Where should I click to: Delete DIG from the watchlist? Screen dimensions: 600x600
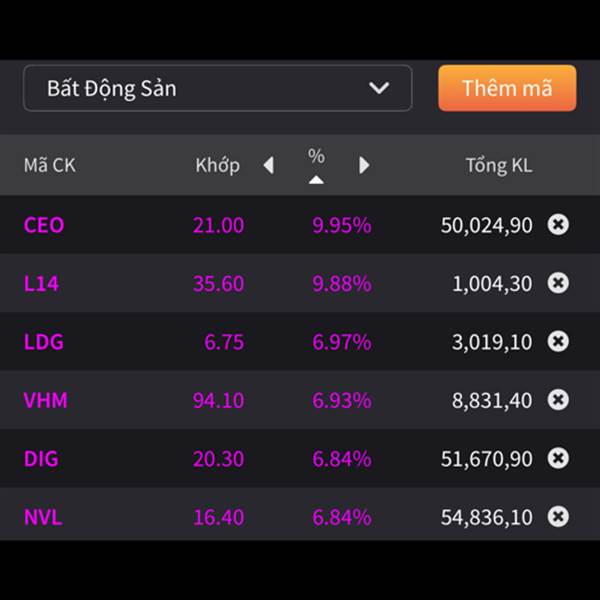pos(558,458)
